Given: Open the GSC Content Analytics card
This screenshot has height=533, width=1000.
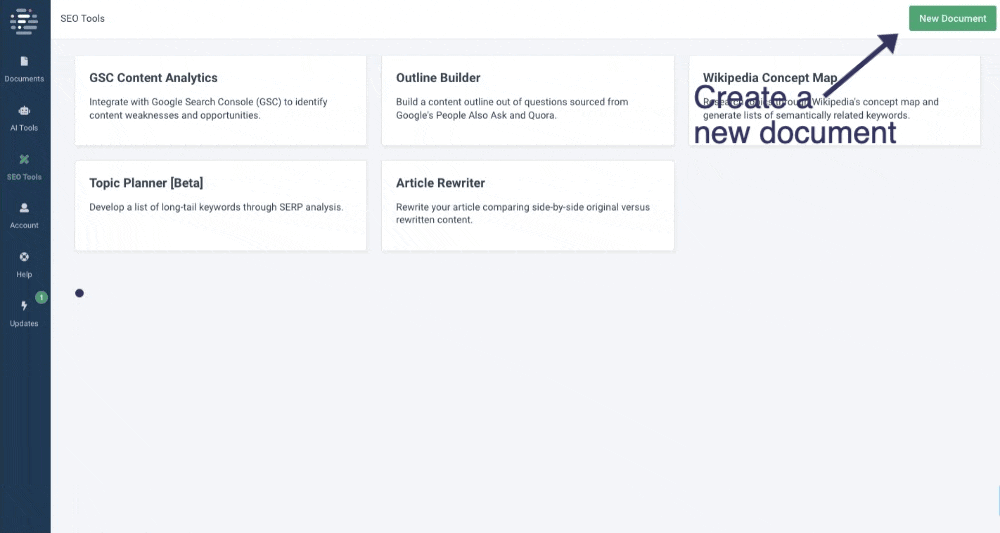Looking at the screenshot, I should point(221,101).
